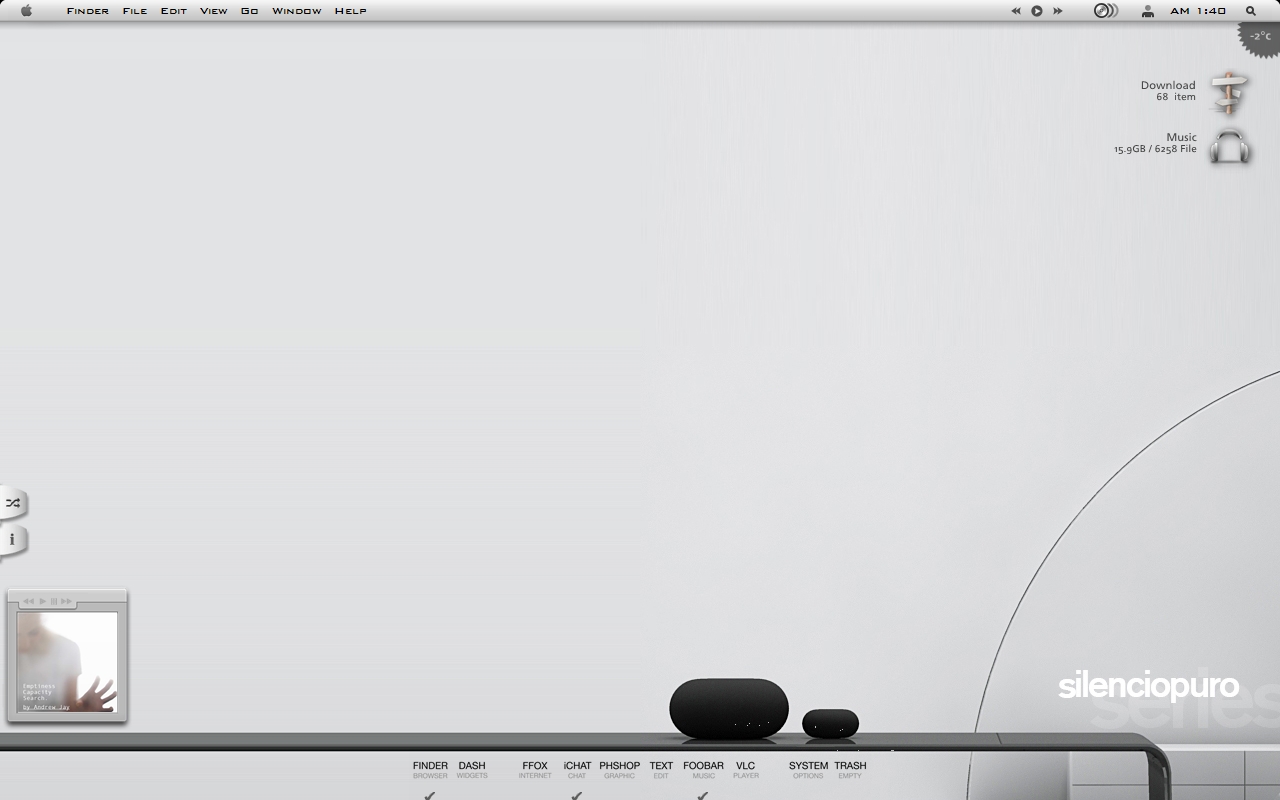Skip to previous track in menu bar

(1016, 11)
